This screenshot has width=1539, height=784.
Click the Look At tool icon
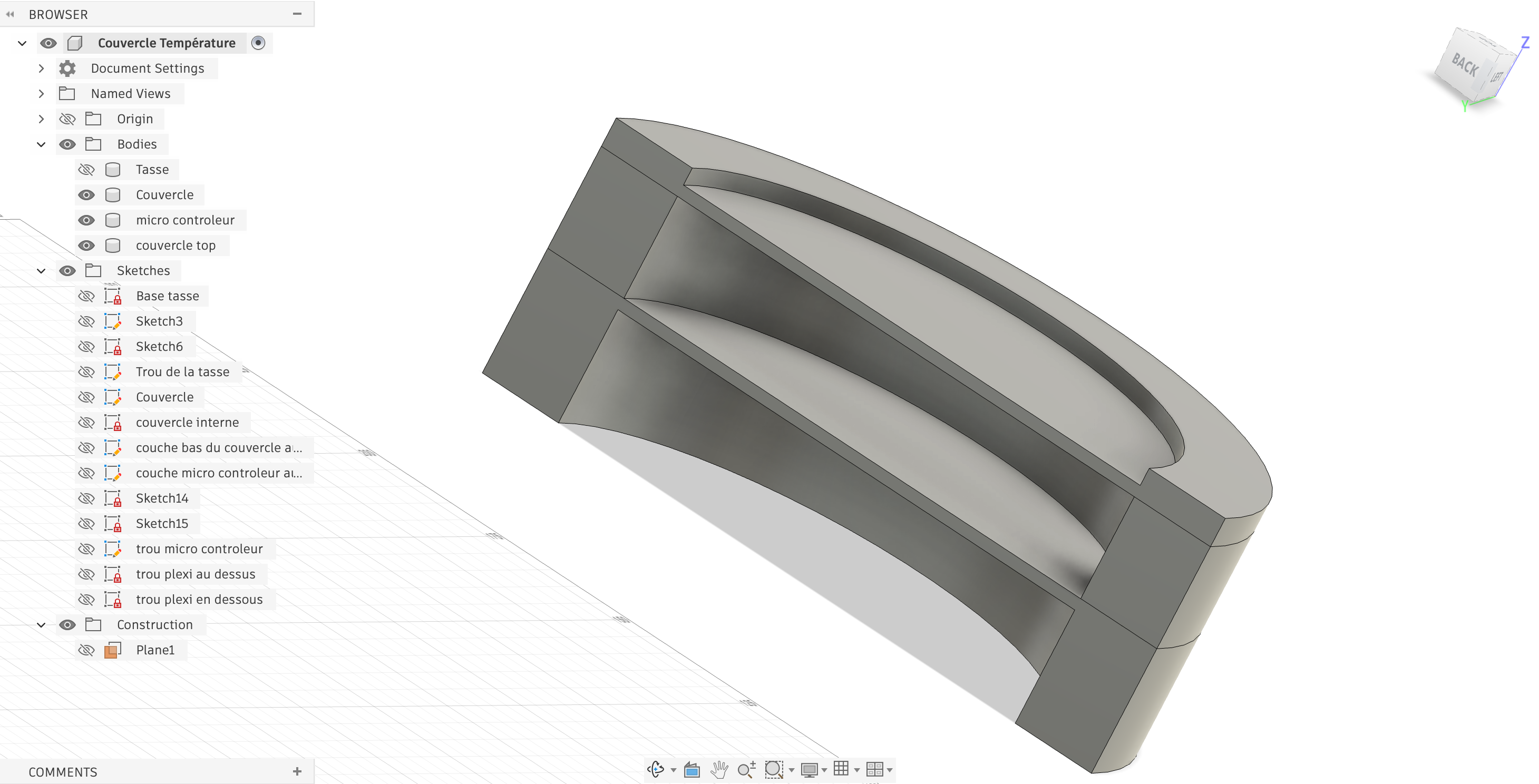point(692,770)
